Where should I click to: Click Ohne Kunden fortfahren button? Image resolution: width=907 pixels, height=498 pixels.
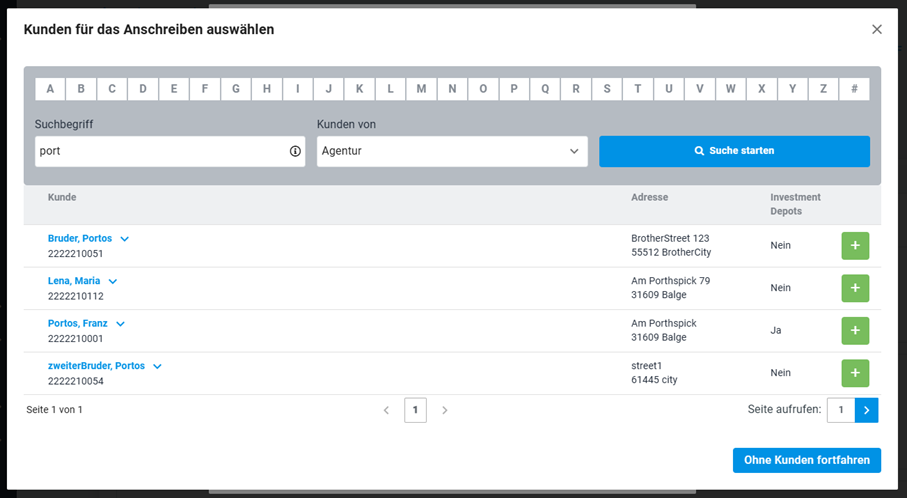(807, 460)
